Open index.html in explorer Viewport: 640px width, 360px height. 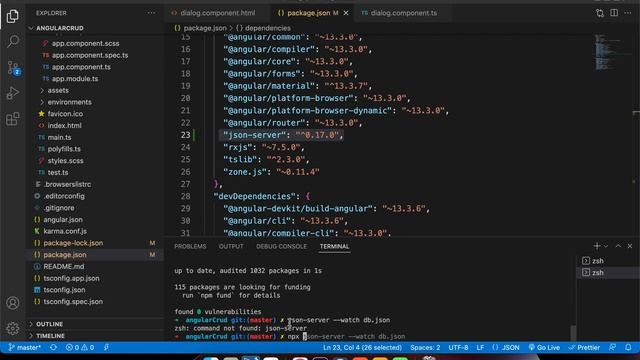click(x=64, y=126)
